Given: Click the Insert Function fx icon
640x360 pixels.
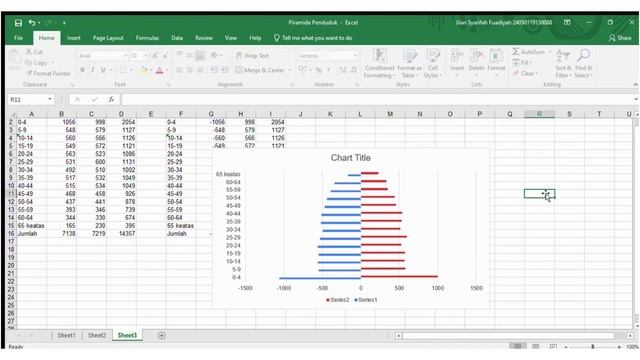Looking at the screenshot, I should 111,100.
